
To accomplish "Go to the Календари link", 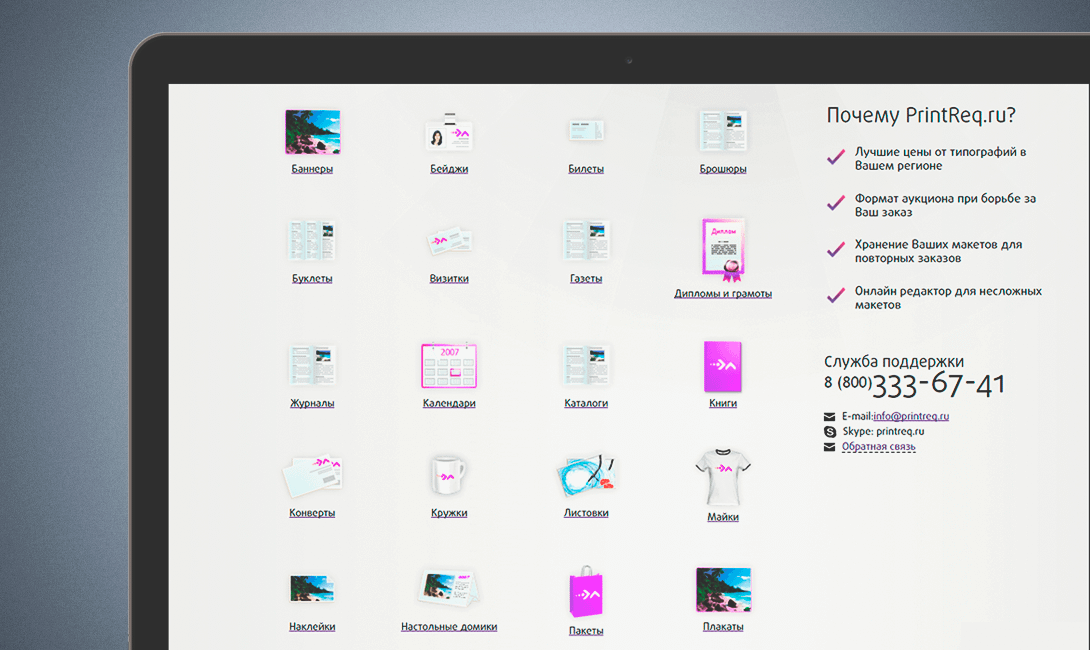I will point(449,403).
